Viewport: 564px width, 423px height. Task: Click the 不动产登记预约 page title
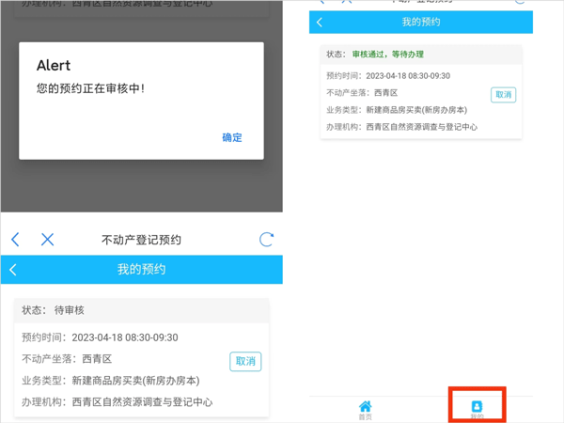[141, 240]
